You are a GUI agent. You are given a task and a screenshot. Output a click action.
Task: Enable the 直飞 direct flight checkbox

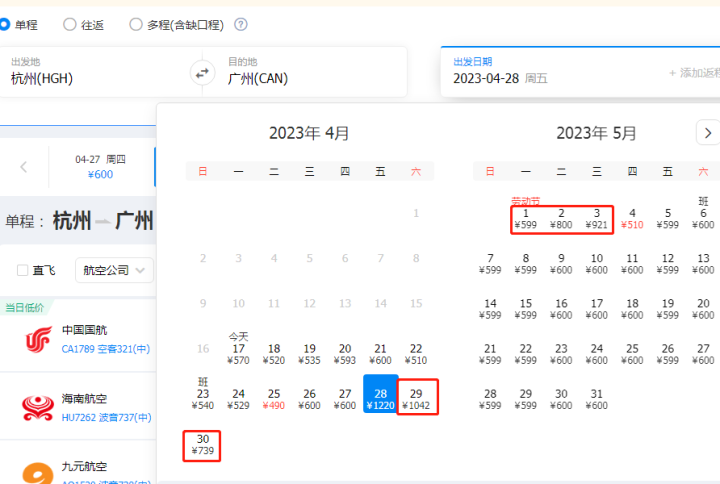pyautogui.click(x=23, y=270)
